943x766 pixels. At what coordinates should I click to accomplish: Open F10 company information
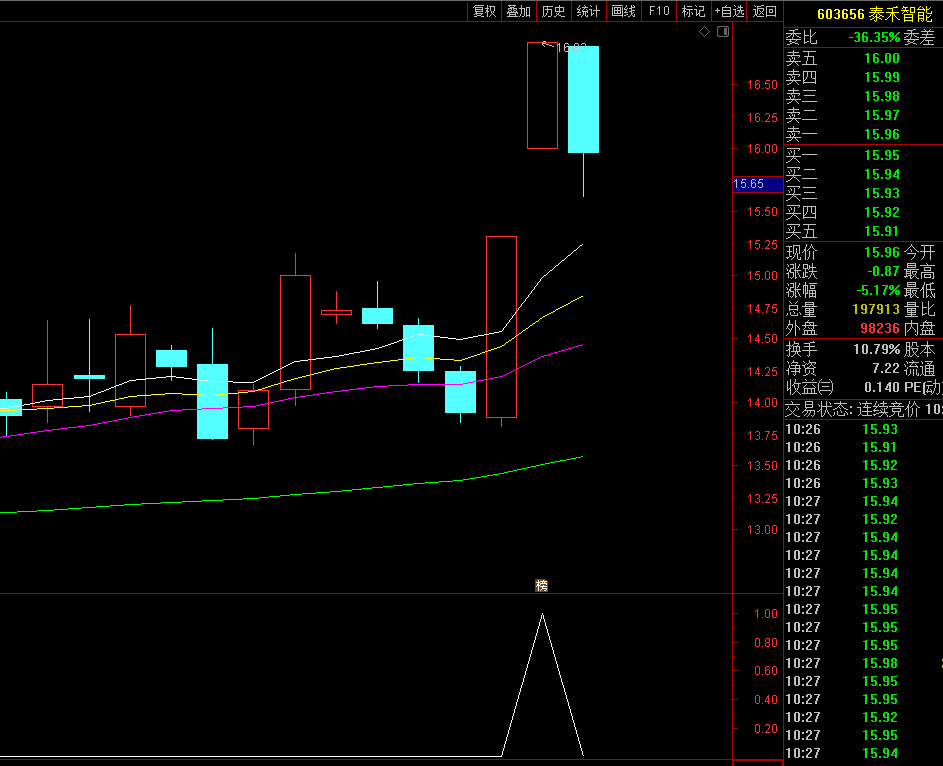click(659, 11)
